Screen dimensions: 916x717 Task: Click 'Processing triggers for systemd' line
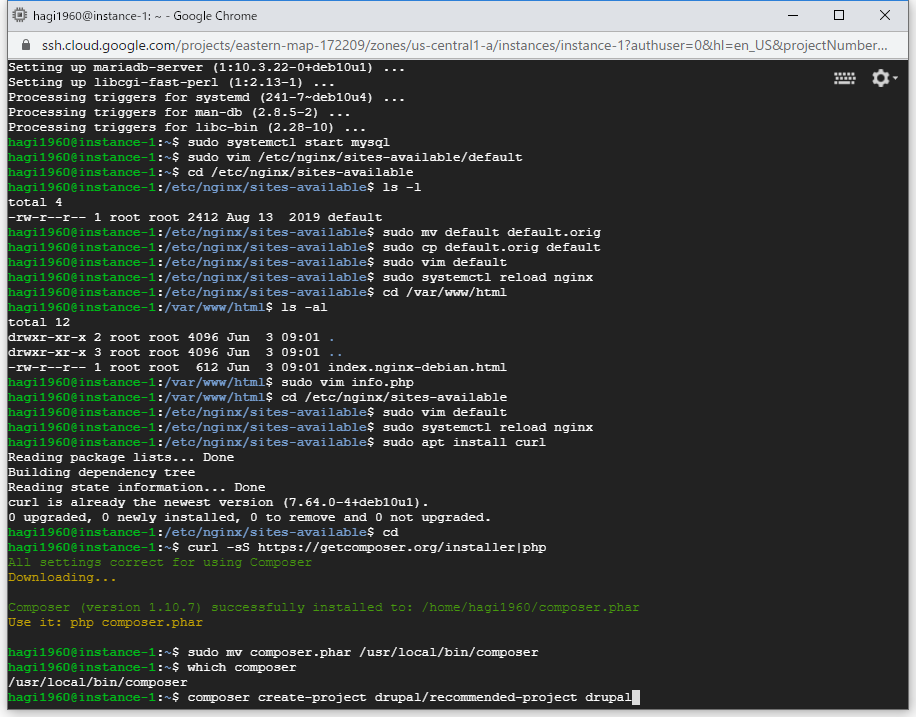click(206, 97)
